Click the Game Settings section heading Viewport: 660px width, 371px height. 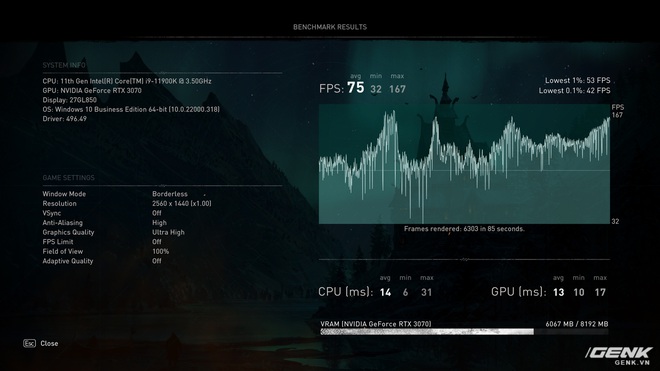[69, 178]
